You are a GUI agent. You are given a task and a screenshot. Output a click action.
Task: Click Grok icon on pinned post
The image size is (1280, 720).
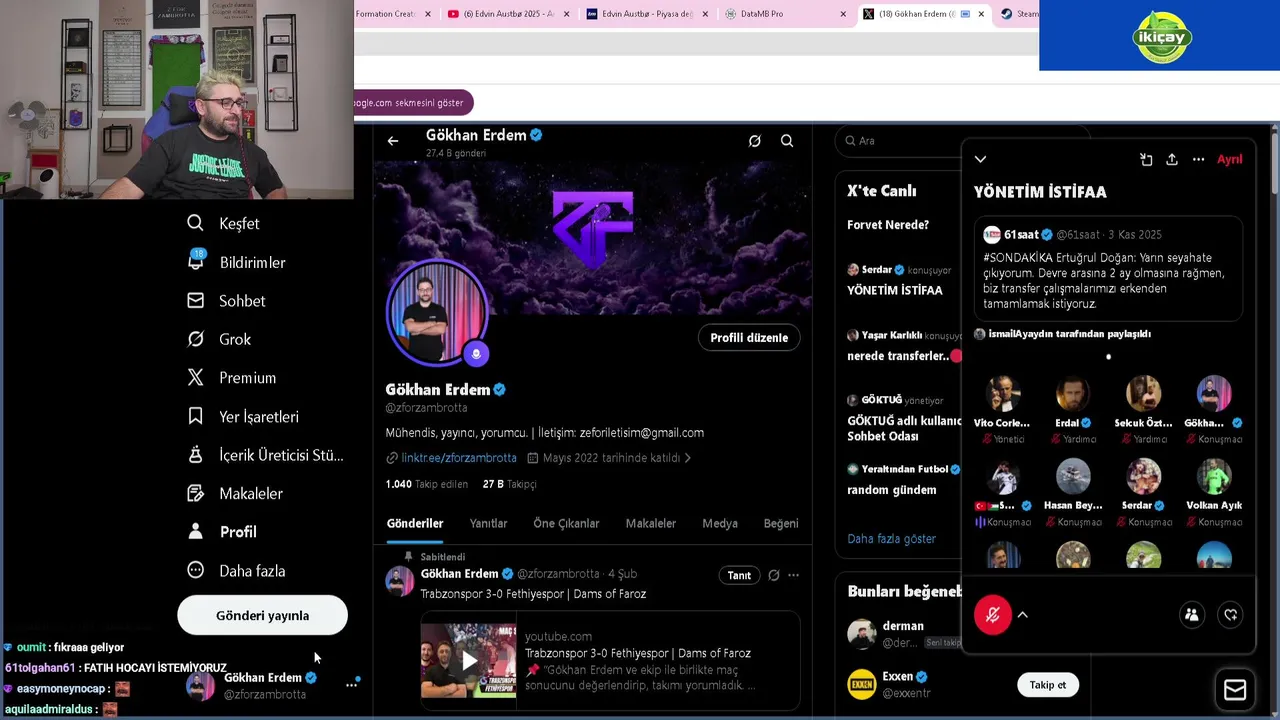pos(773,575)
